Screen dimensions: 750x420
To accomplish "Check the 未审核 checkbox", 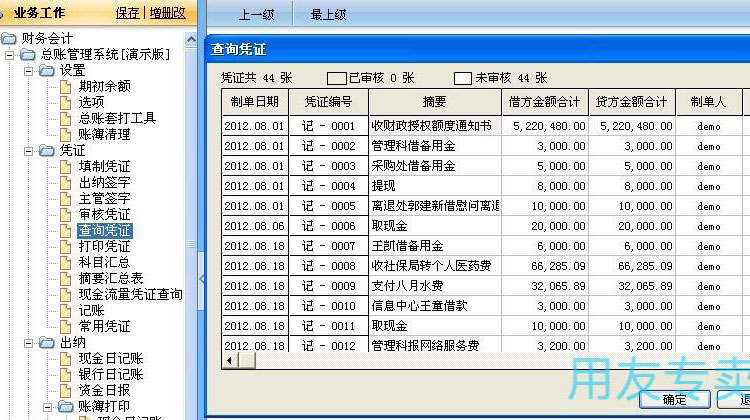I will [463, 78].
